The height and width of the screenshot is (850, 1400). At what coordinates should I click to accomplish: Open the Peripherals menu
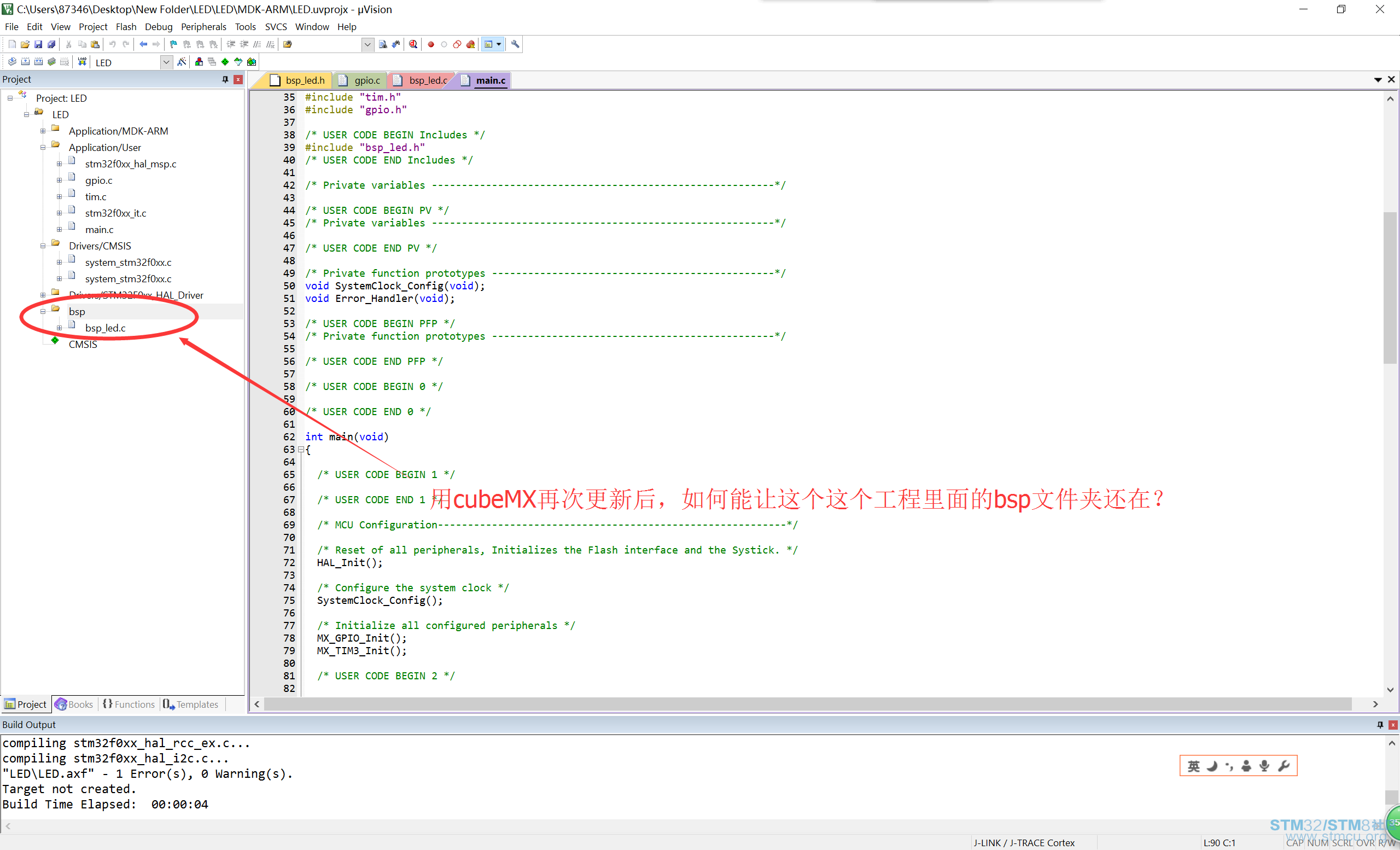[x=203, y=27]
